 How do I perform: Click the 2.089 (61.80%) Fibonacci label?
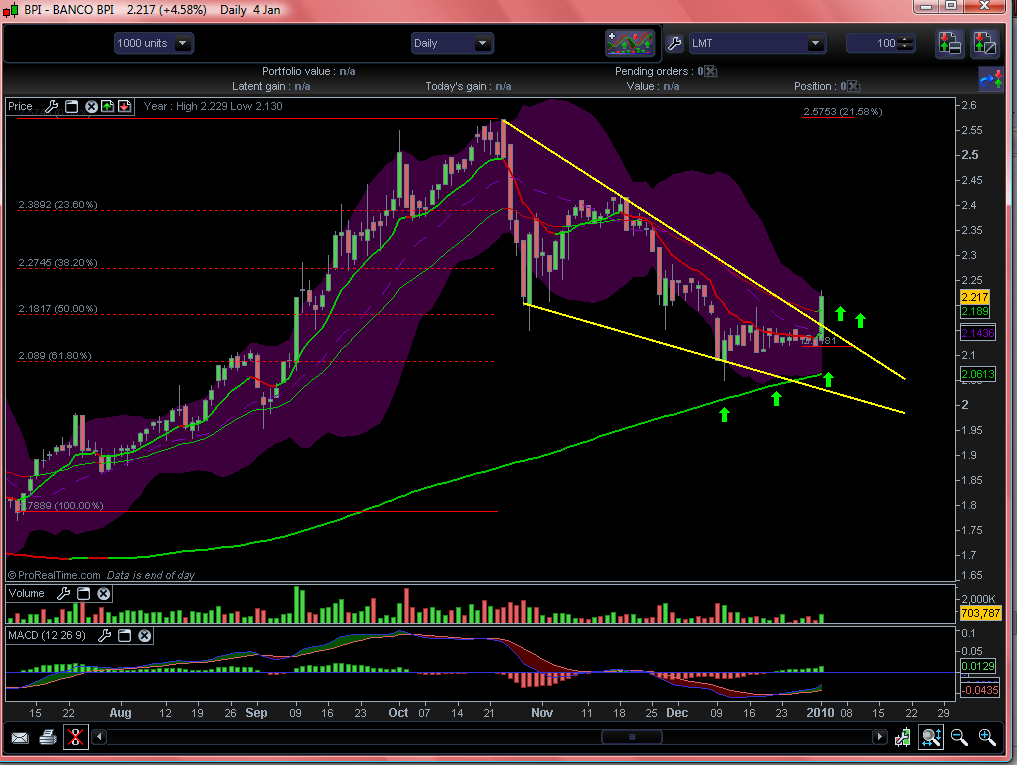click(54, 356)
